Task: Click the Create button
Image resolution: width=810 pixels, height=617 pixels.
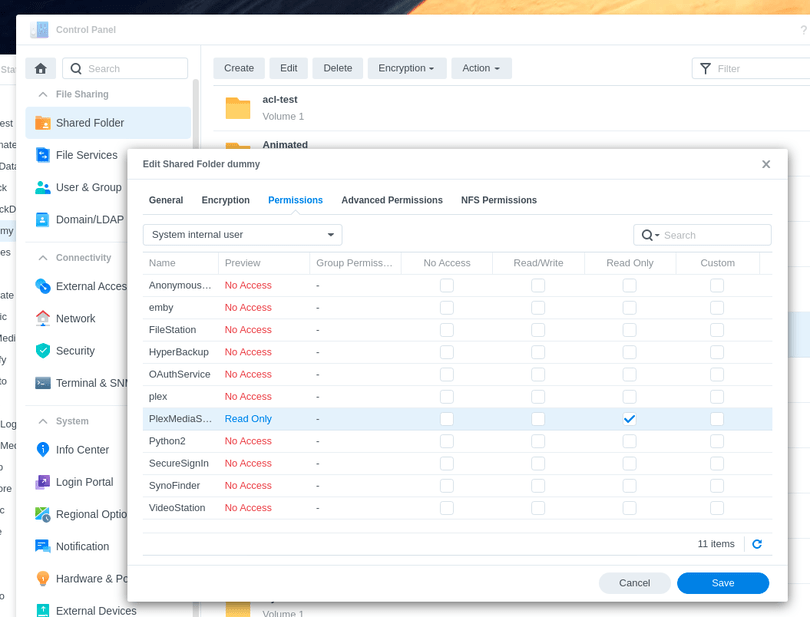Action: (239, 68)
